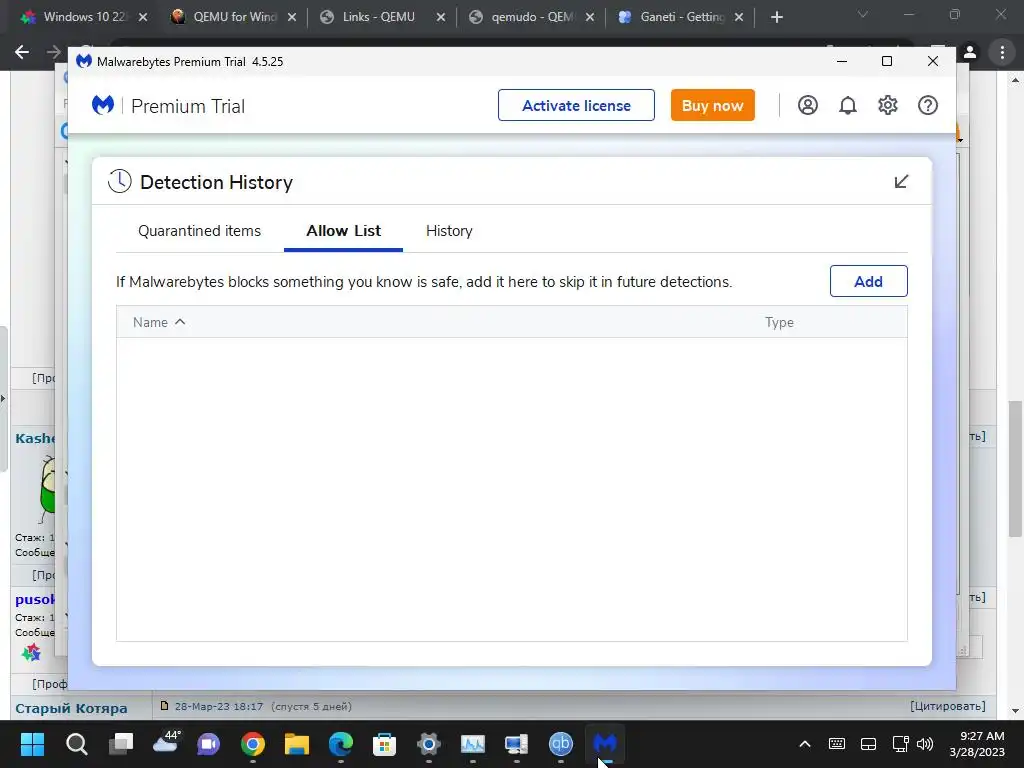Show hidden system tray icons
Image resolution: width=1024 pixels, height=768 pixels.
pyautogui.click(x=805, y=744)
